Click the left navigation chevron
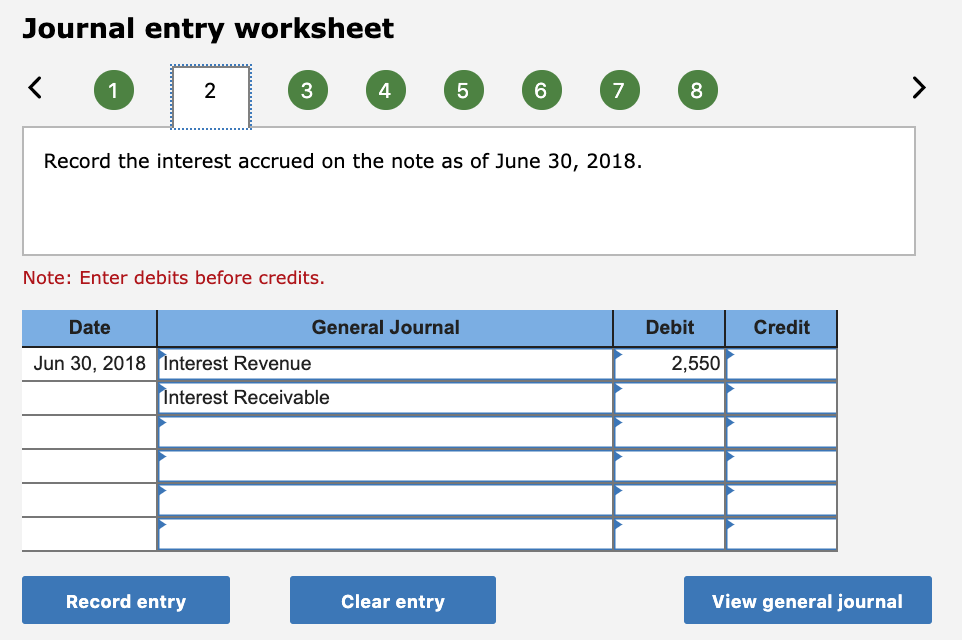Image resolution: width=962 pixels, height=640 pixels. (x=35, y=88)
